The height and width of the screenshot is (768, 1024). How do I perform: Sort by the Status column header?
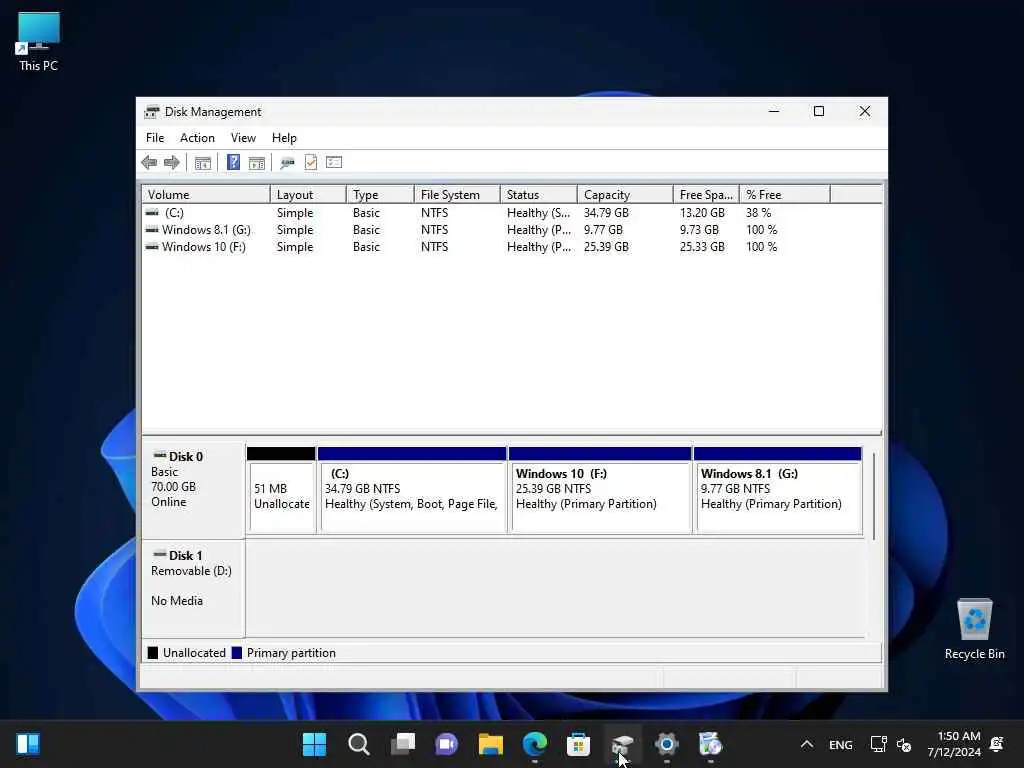coord(539,195)
